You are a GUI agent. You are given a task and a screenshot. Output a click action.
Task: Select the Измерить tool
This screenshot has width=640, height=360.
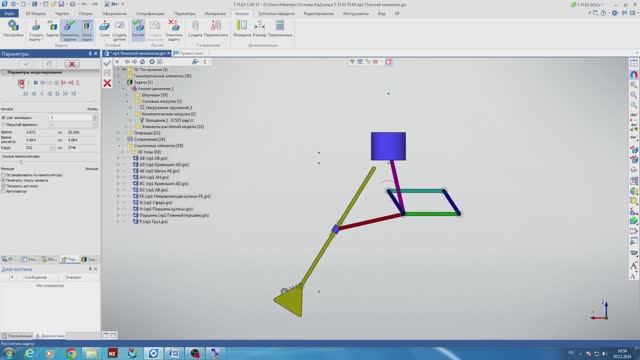click(242, 29)
